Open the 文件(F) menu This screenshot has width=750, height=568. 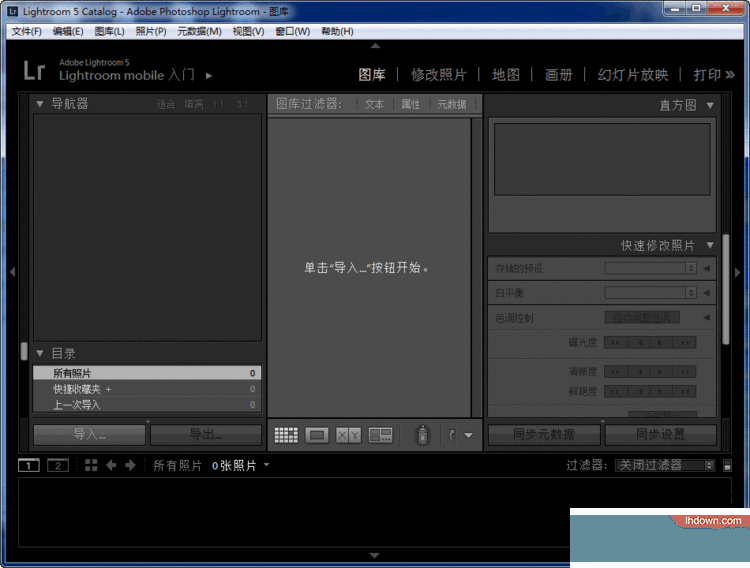pos(26,32)
